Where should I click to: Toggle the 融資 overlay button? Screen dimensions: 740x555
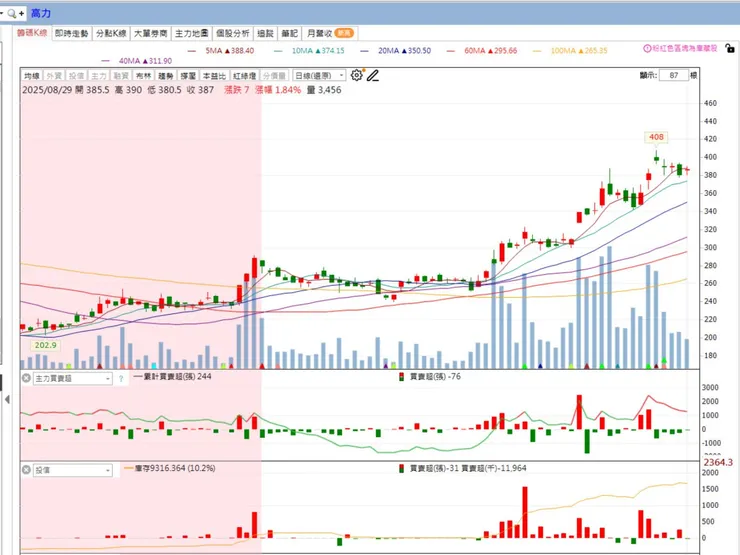click(x=121, y=76)
